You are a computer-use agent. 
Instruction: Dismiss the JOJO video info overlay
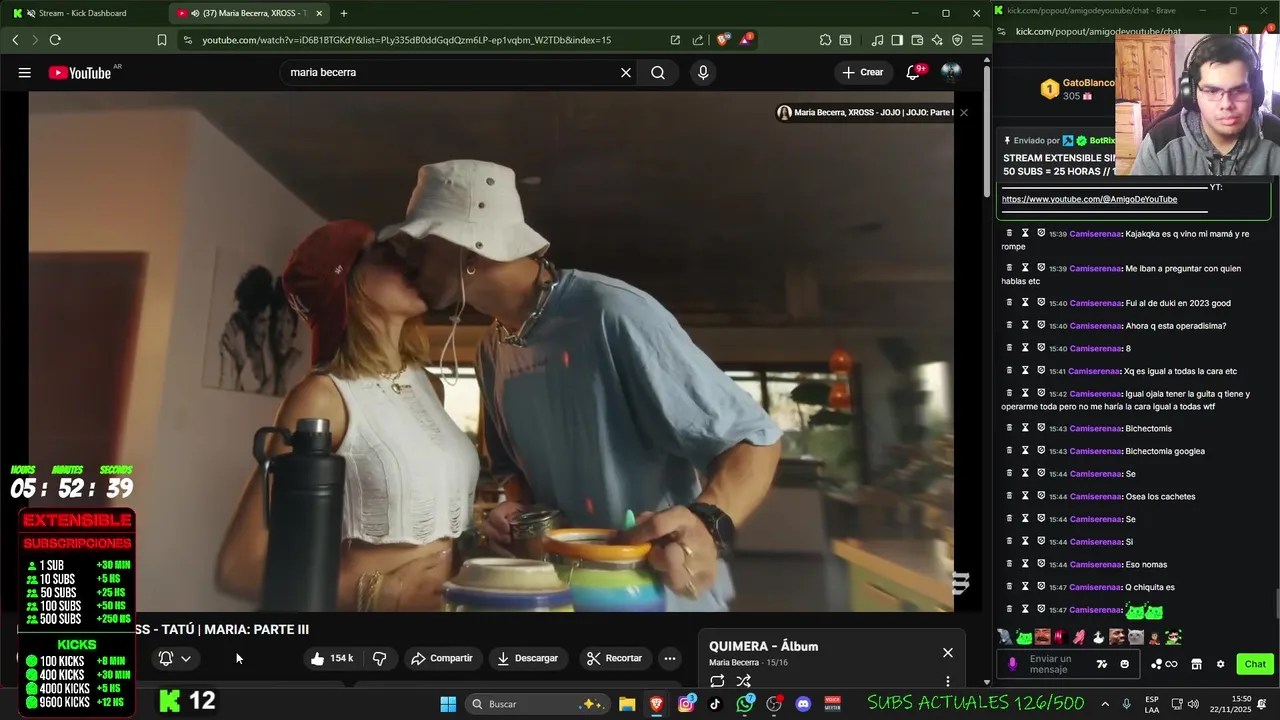coord(964,113)
